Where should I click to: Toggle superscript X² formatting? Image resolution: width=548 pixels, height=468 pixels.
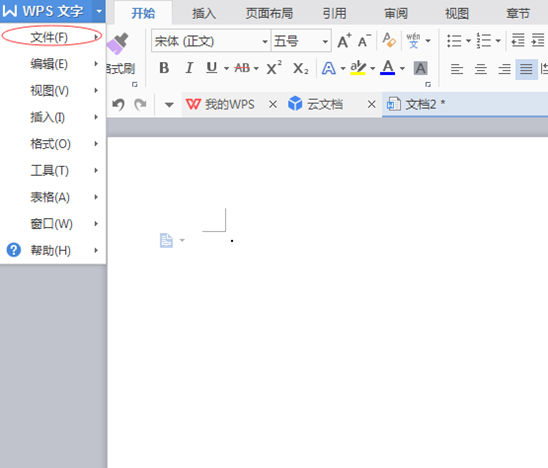point(274,68)
